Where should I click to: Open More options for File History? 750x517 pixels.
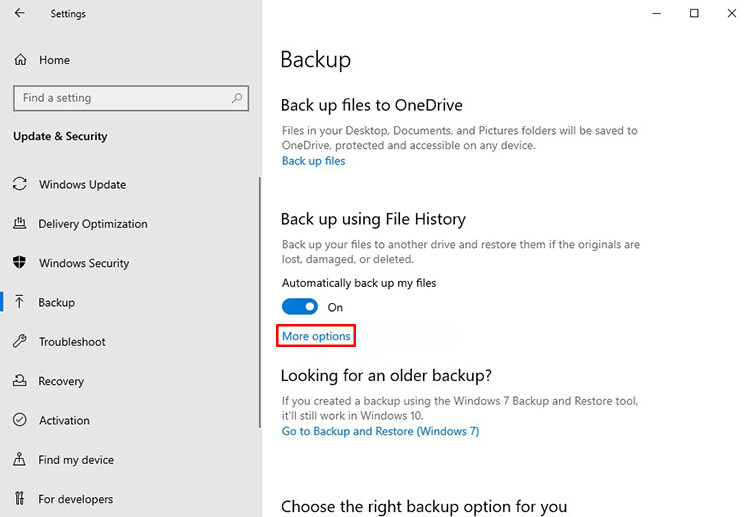point(316,336)
